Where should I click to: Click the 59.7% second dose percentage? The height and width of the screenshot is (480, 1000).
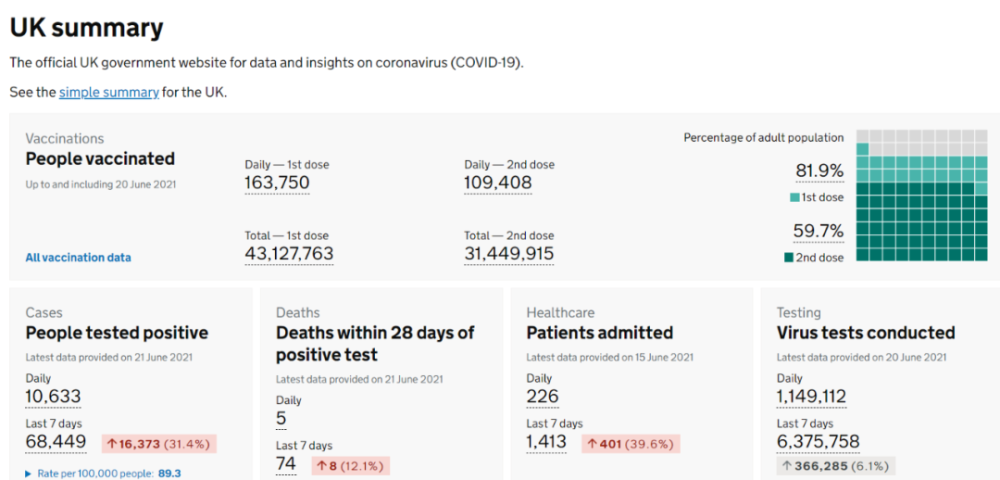(818, 231)
